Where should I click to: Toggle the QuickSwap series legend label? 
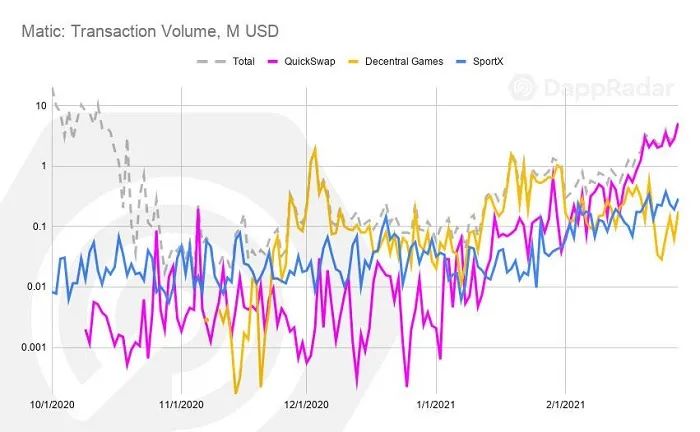coord(310,62)
